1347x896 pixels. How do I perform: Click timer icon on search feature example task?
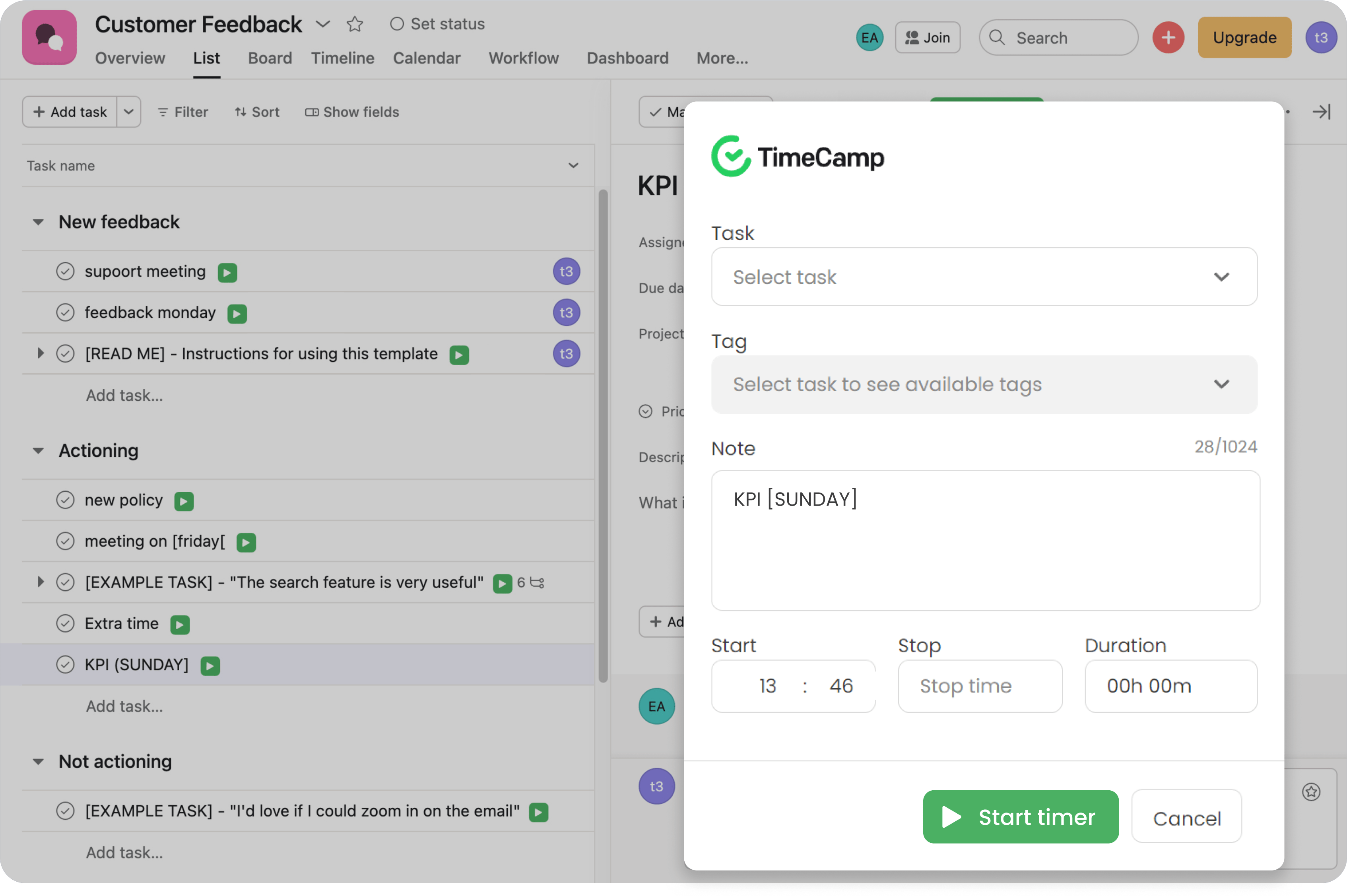coord(502,584)
